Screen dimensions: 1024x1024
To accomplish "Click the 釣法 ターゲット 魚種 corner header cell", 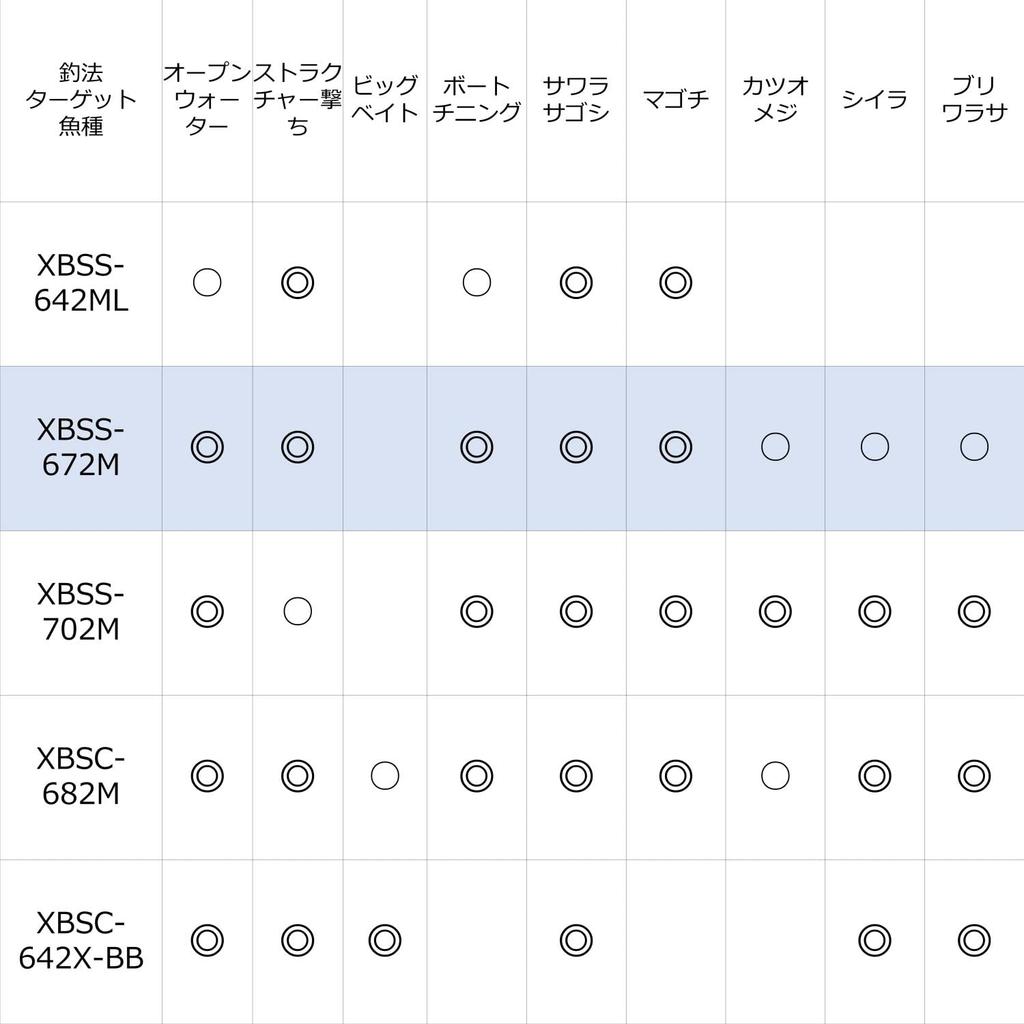I will coord(81,100).
